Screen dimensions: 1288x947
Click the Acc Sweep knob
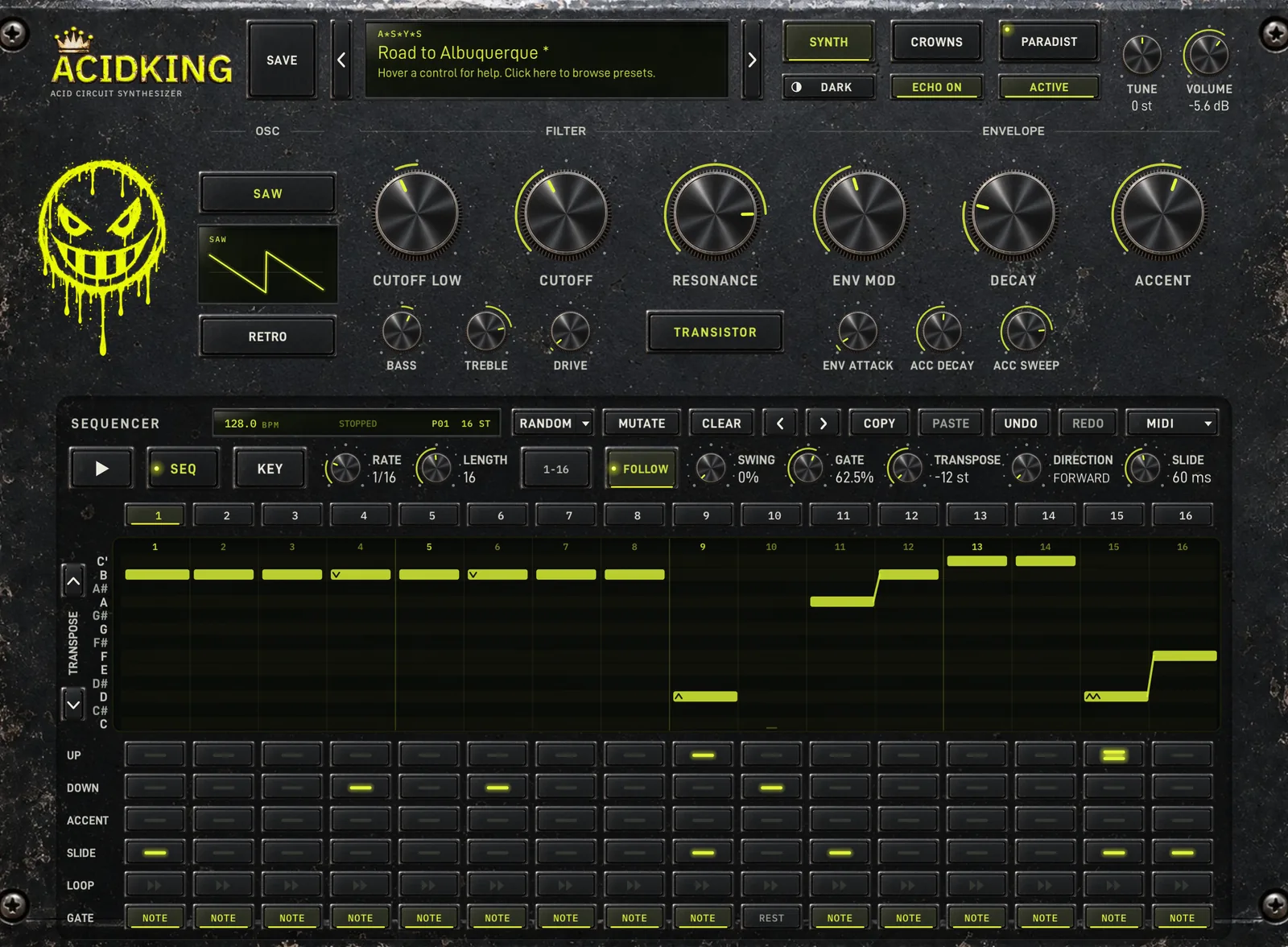(1026, 331)
